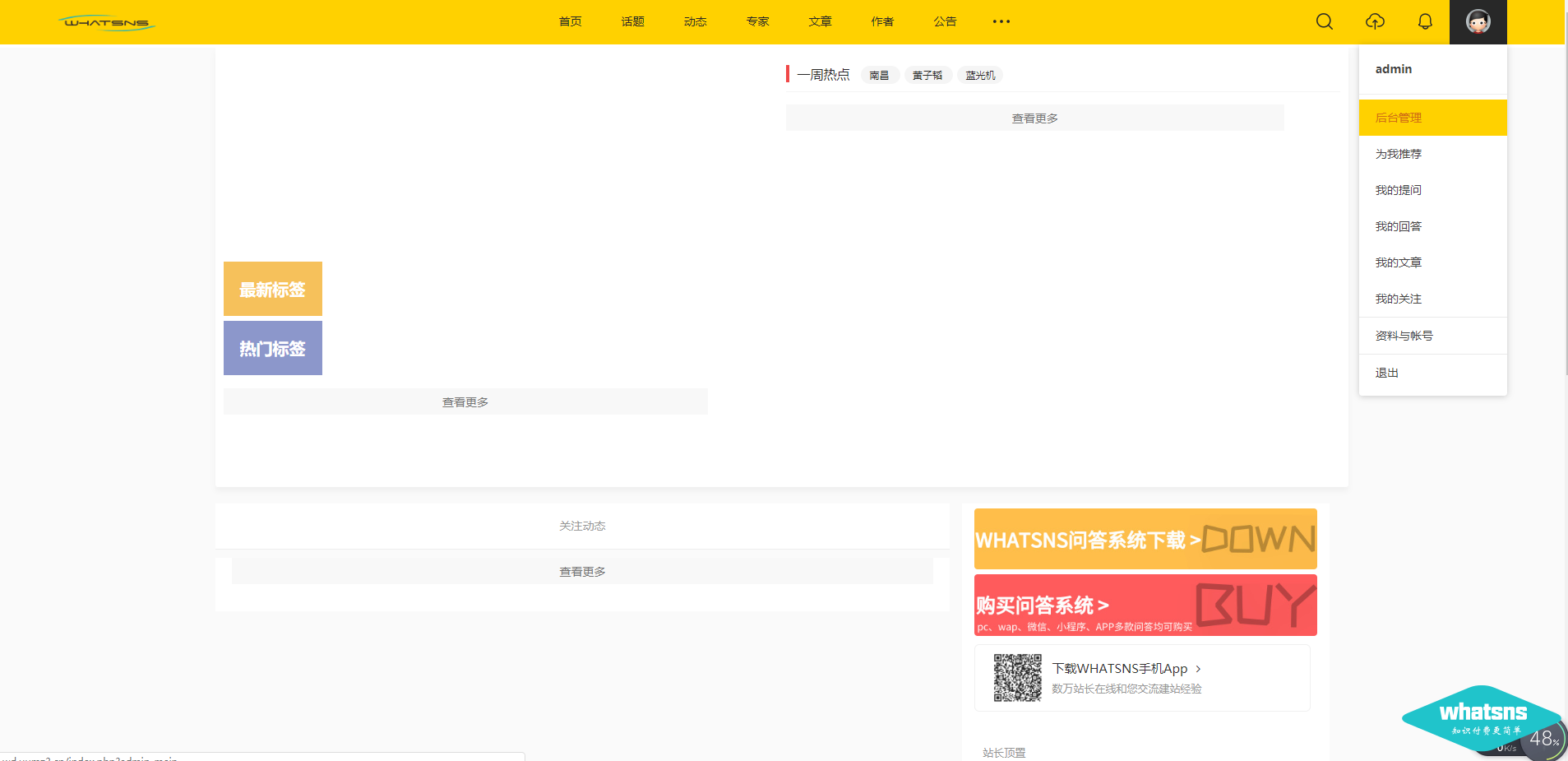Click the 热门标签 purple tile
The image size is (1568, 761).
coord(273,348)
